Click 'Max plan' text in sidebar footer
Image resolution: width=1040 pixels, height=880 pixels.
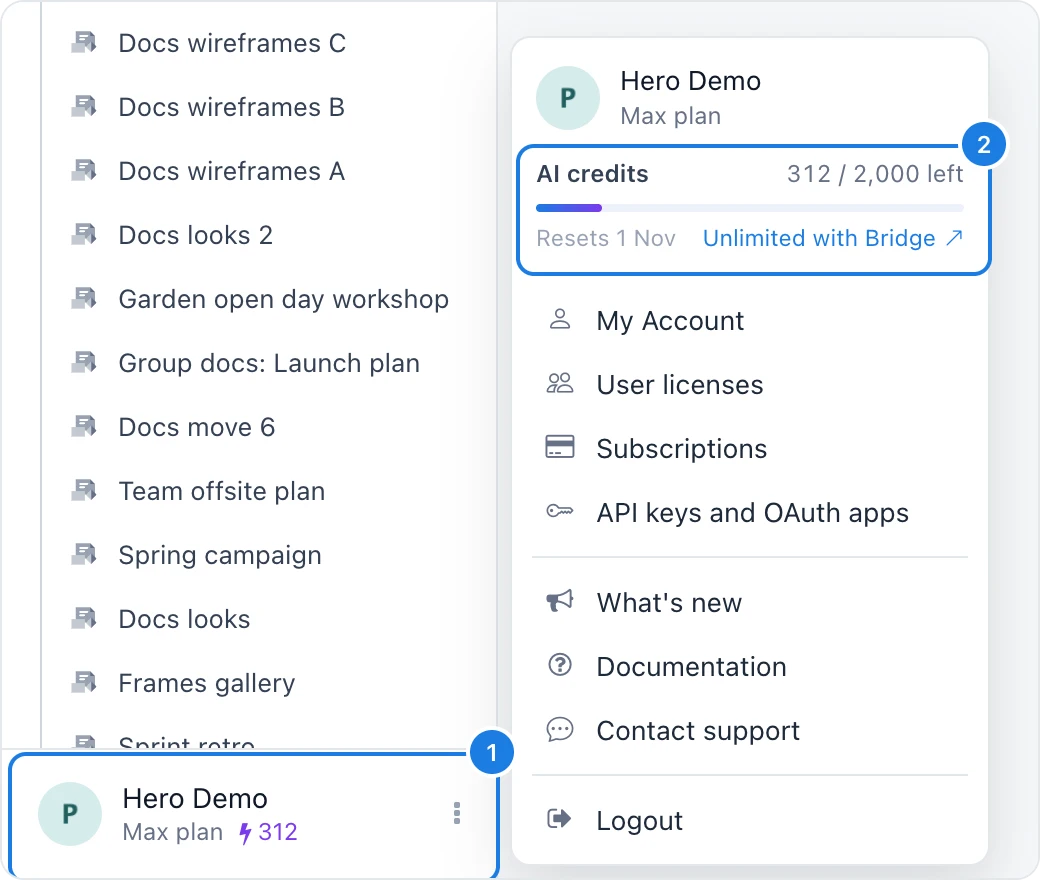point(172,832)
